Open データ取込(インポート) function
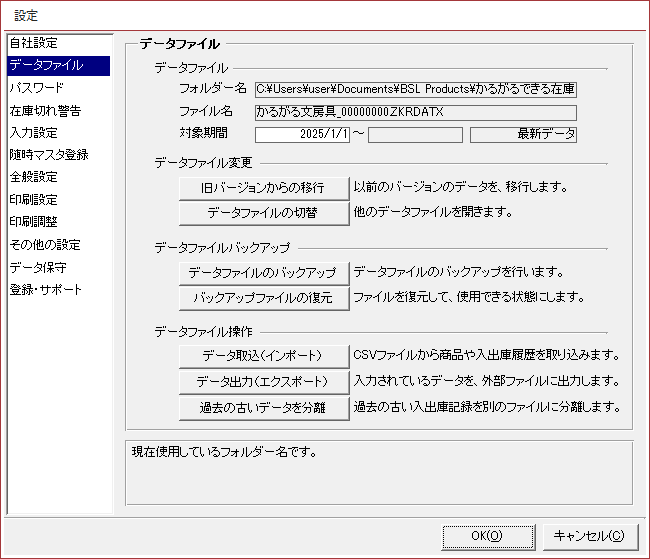650x559 pixels. (264, 355)
